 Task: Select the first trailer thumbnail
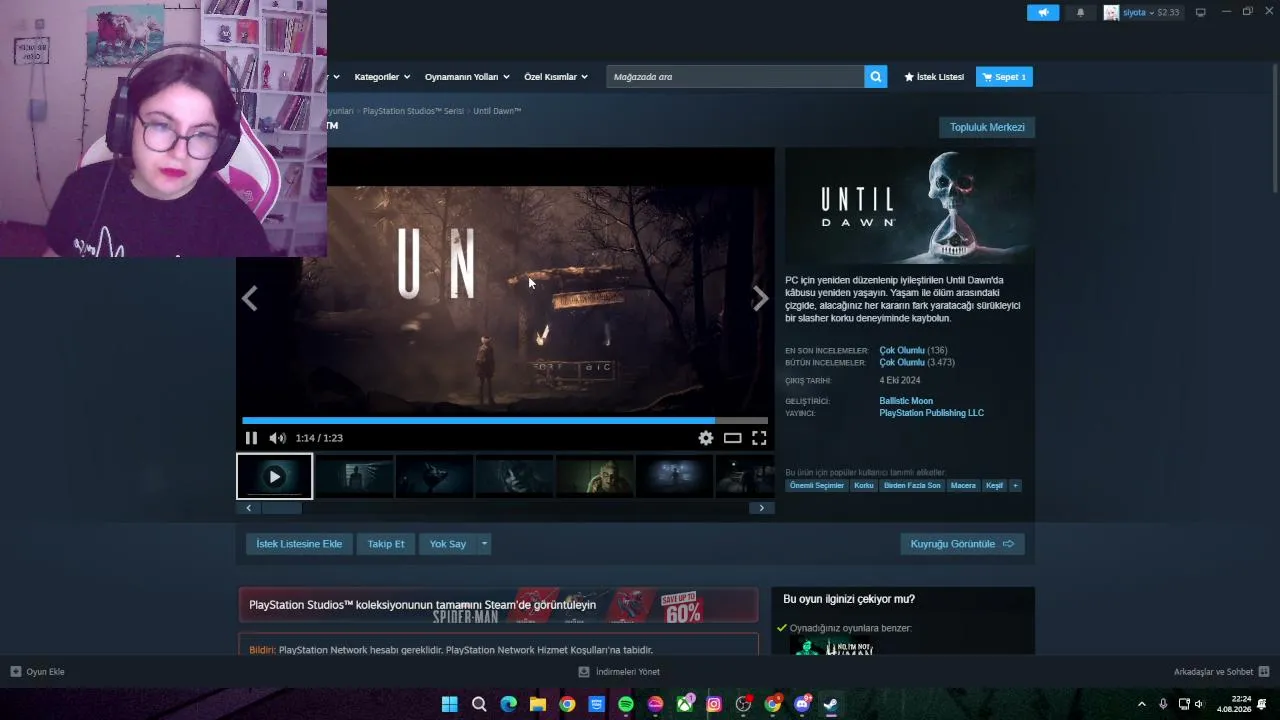[x=275, y=477]
